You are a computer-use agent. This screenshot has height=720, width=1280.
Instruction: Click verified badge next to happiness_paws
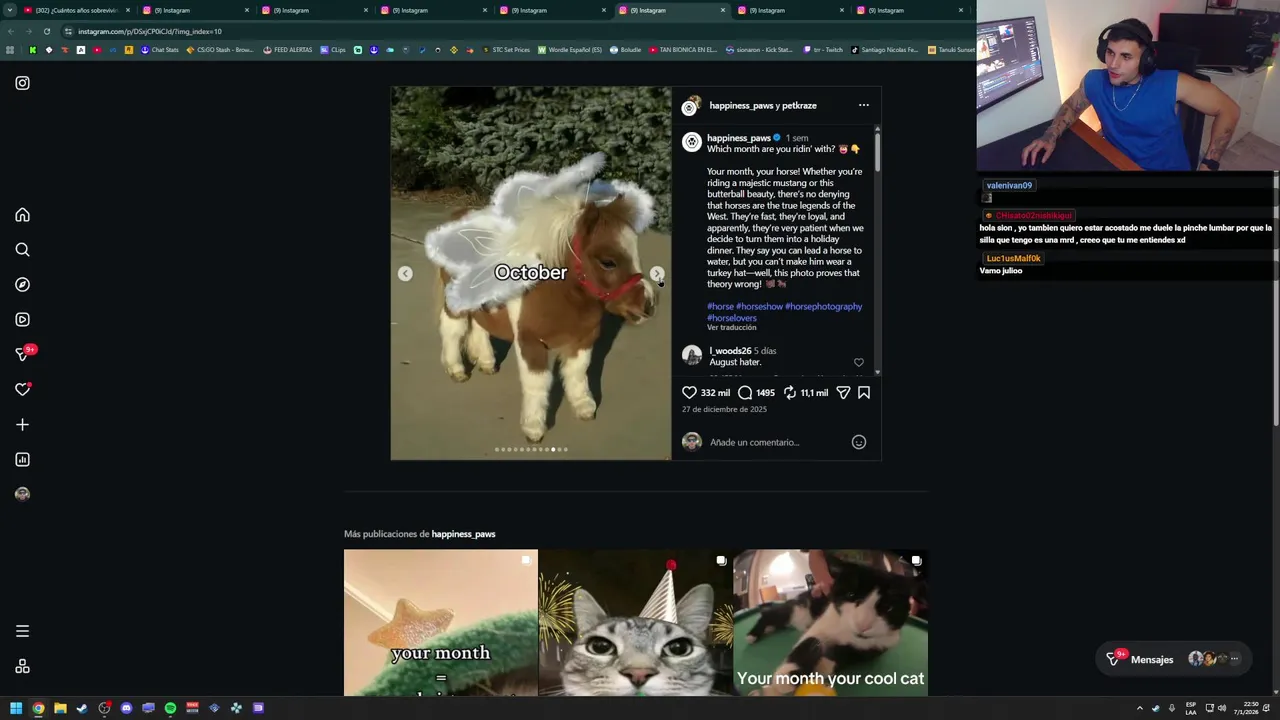tap(777, 138)
